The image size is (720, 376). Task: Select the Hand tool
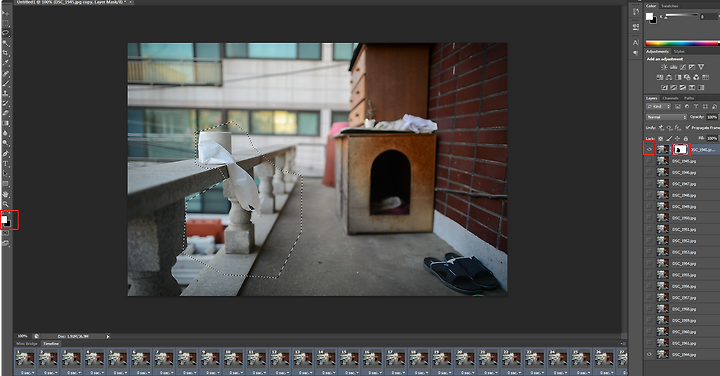pyautogui.click(x=6, y=195)
